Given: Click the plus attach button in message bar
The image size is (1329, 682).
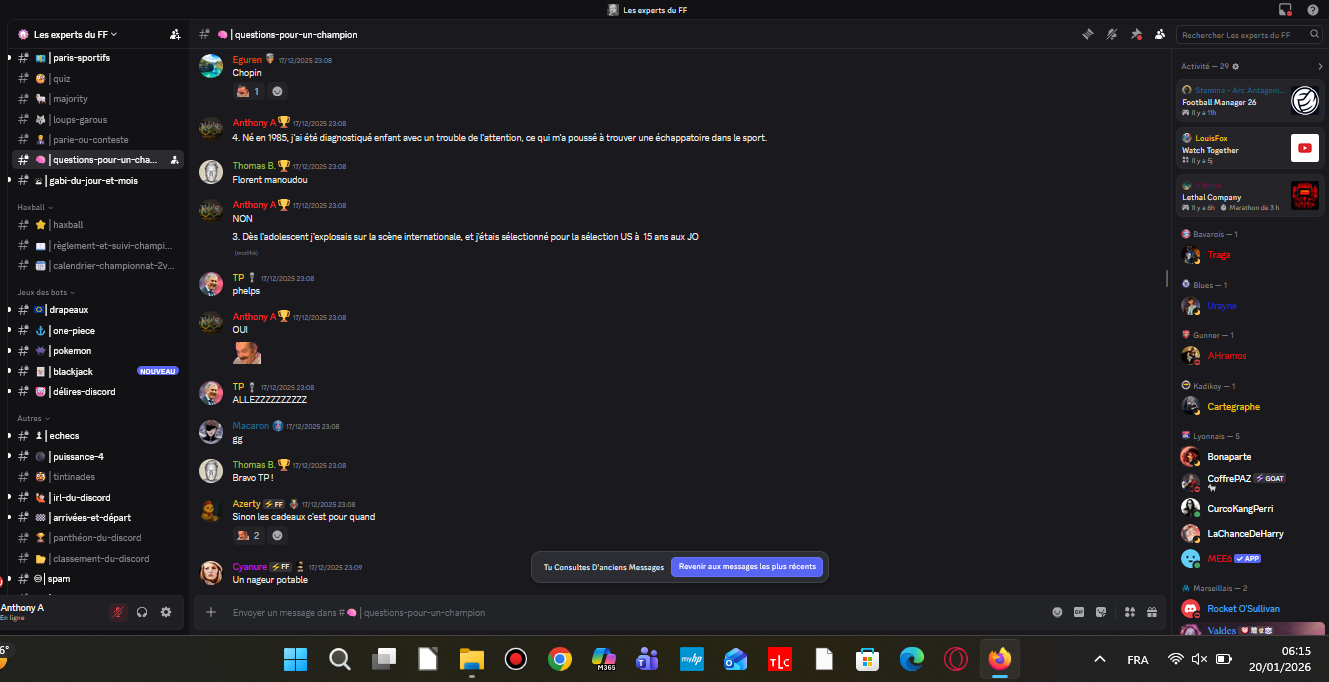Looking at the screenshot, I should click(x=210, y=612).
